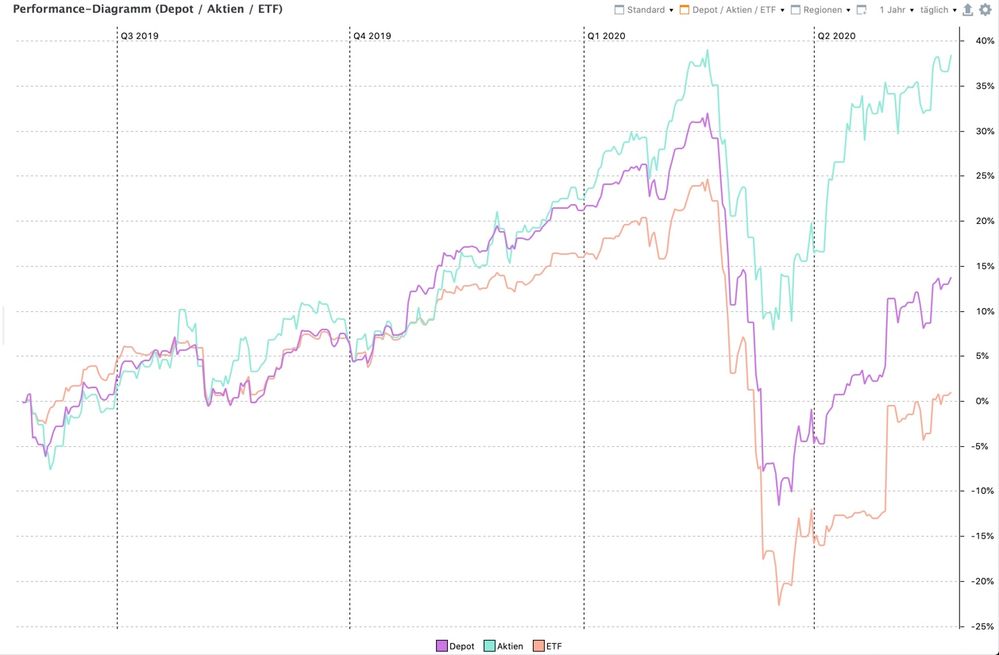Click the Regionen window icon
The height and width of the screenshot is (655, 999).
(795, 10)
